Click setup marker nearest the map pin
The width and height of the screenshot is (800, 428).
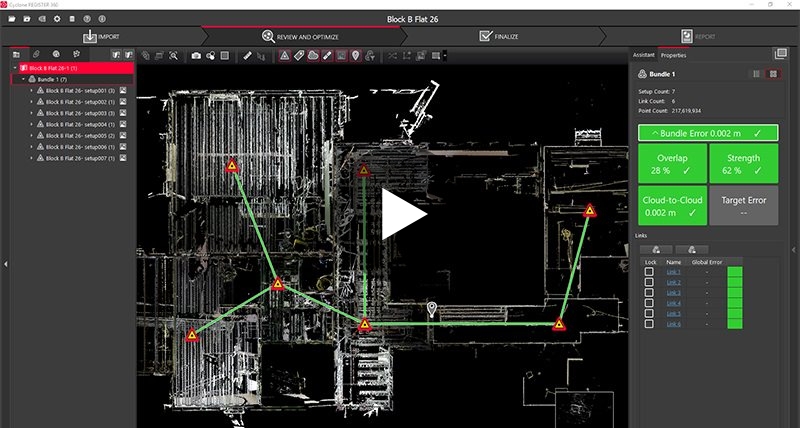click(365, 325)
